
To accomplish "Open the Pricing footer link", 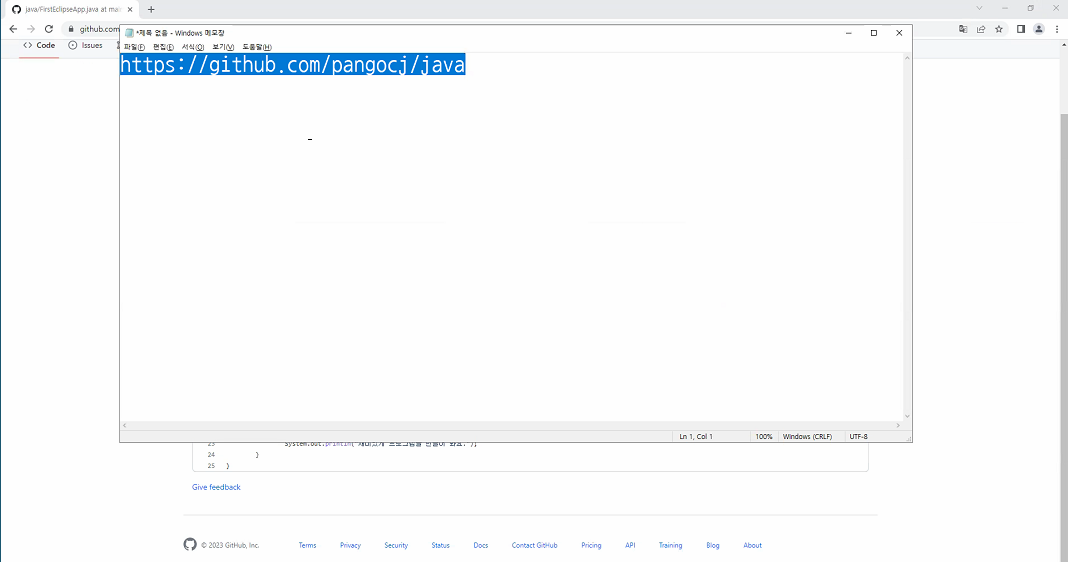I will 591,545.
